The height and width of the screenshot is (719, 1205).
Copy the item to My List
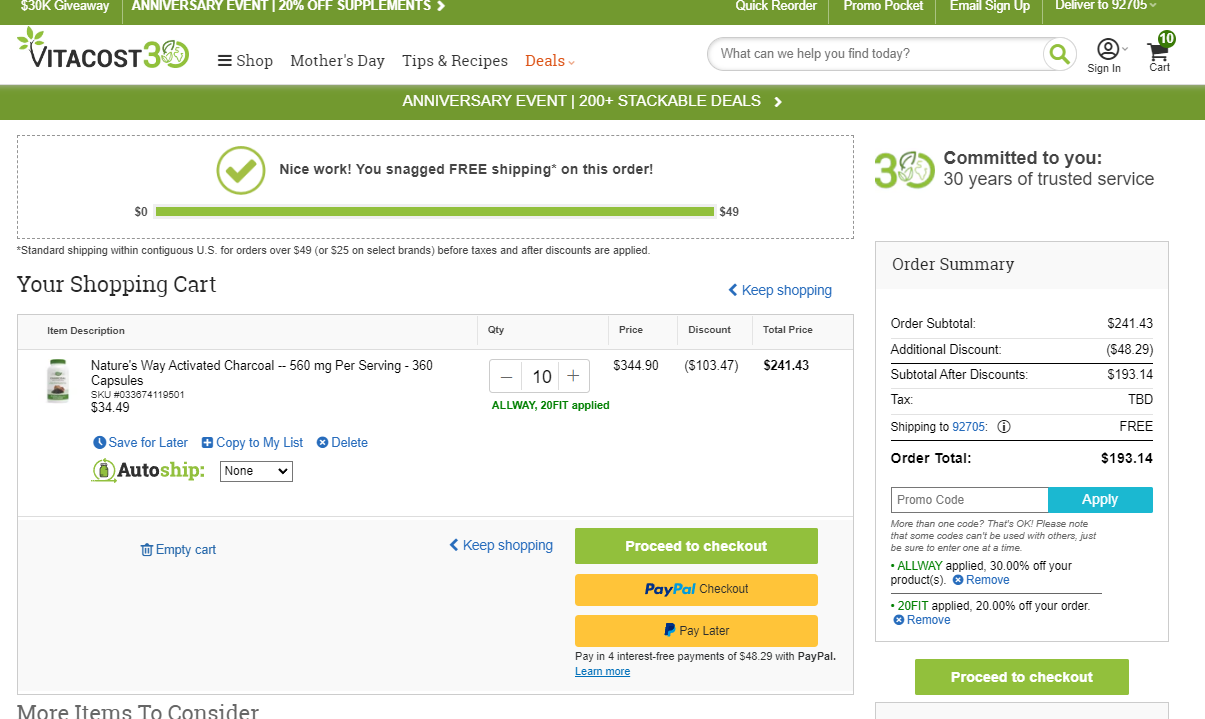tap(252, 443)
